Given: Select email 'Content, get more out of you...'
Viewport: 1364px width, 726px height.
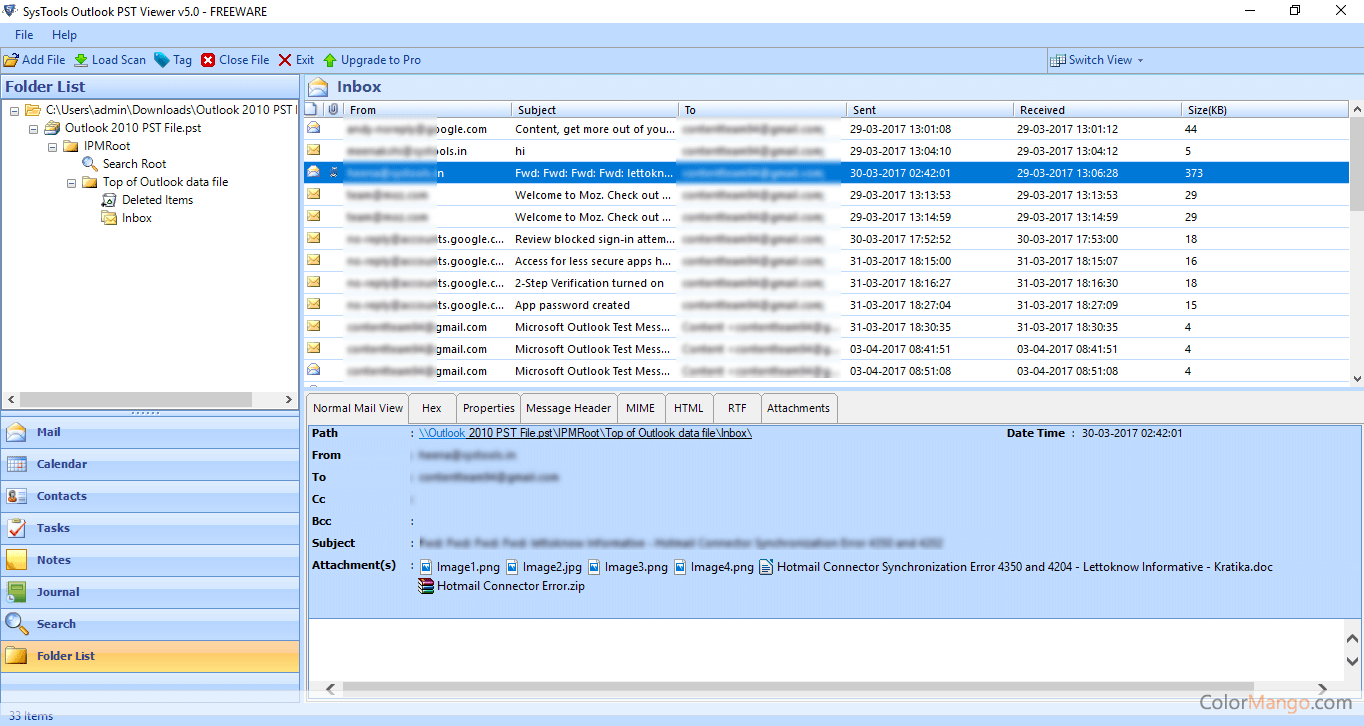Looking at the screenshot, I should (x=826, y=129).
